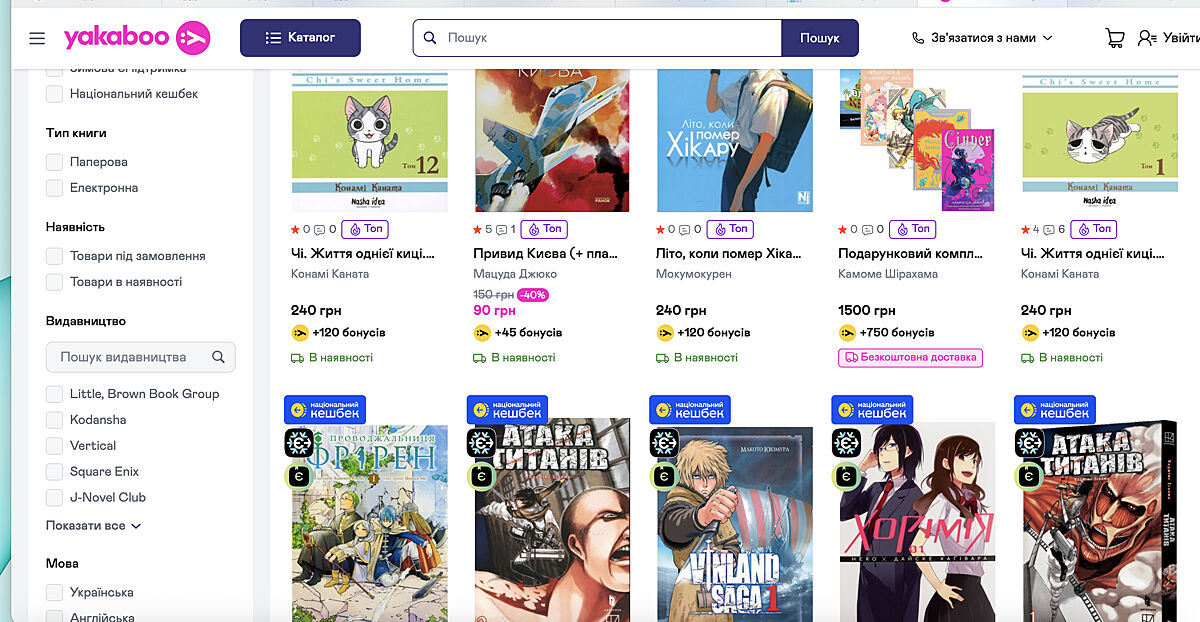Click the yakaboo logo
The width and height of the screenshot is (1200, 622).
coord(137,38)
